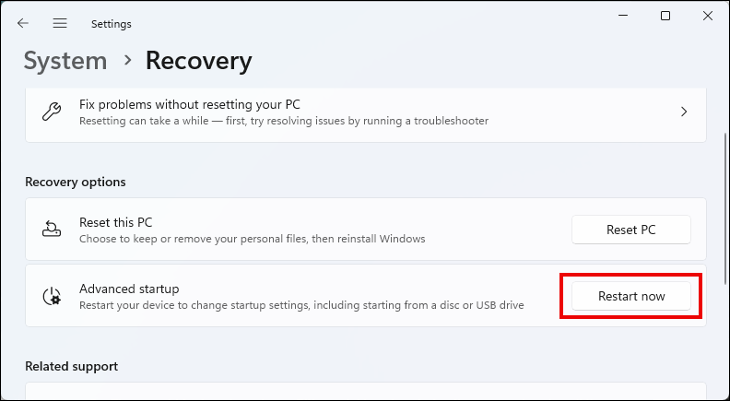Go back using the back arrow
This screenshot has width=730, height=401.
pyautogui.click(x=23, y=23)
